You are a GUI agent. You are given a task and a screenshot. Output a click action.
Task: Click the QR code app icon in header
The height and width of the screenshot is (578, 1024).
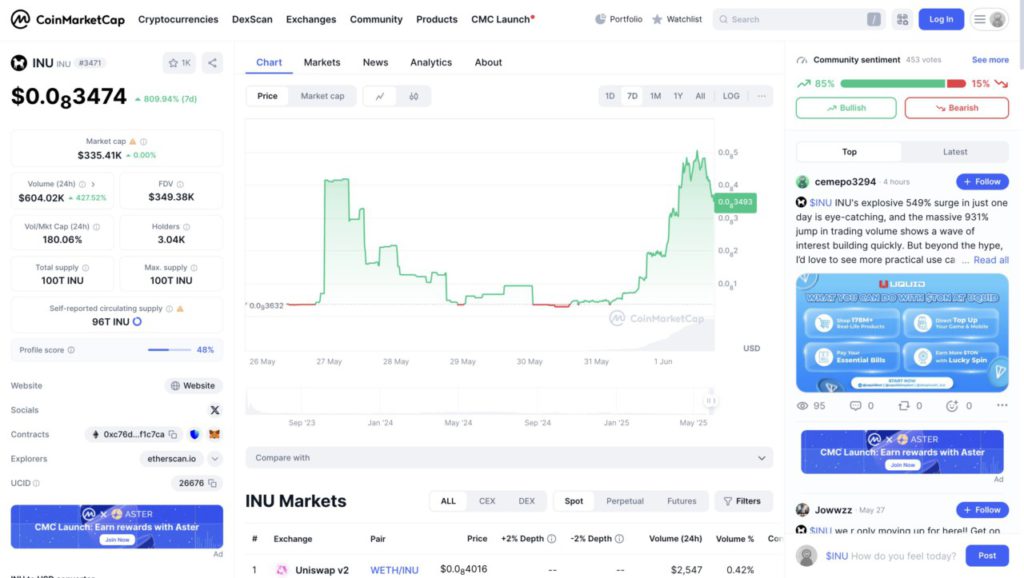(x=903, y=20)
